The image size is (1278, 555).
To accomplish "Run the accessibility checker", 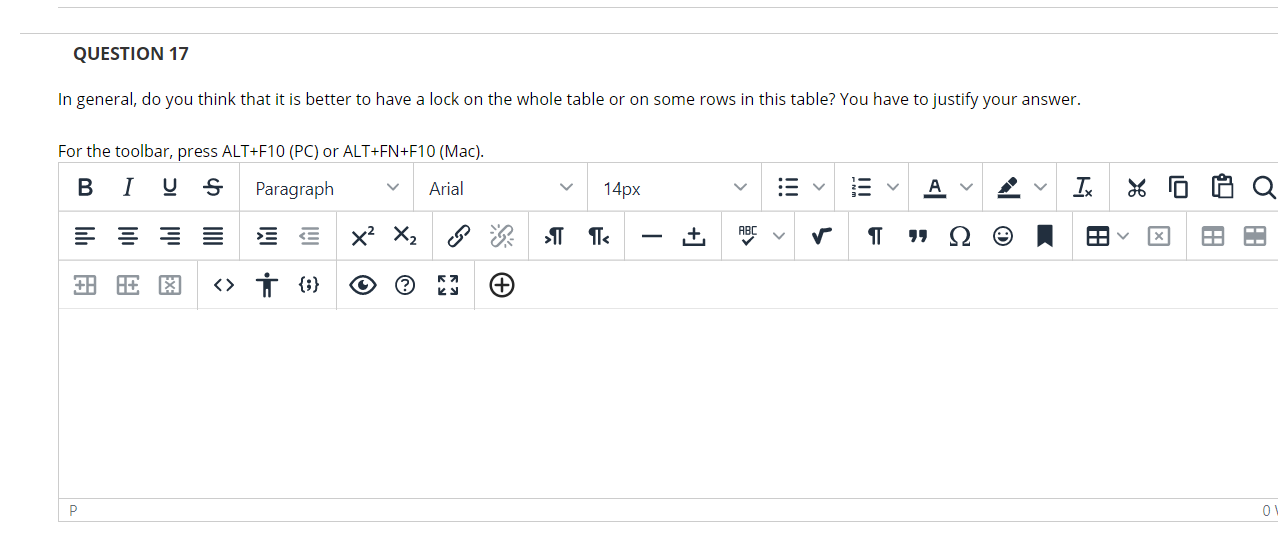I will point(266,285).
